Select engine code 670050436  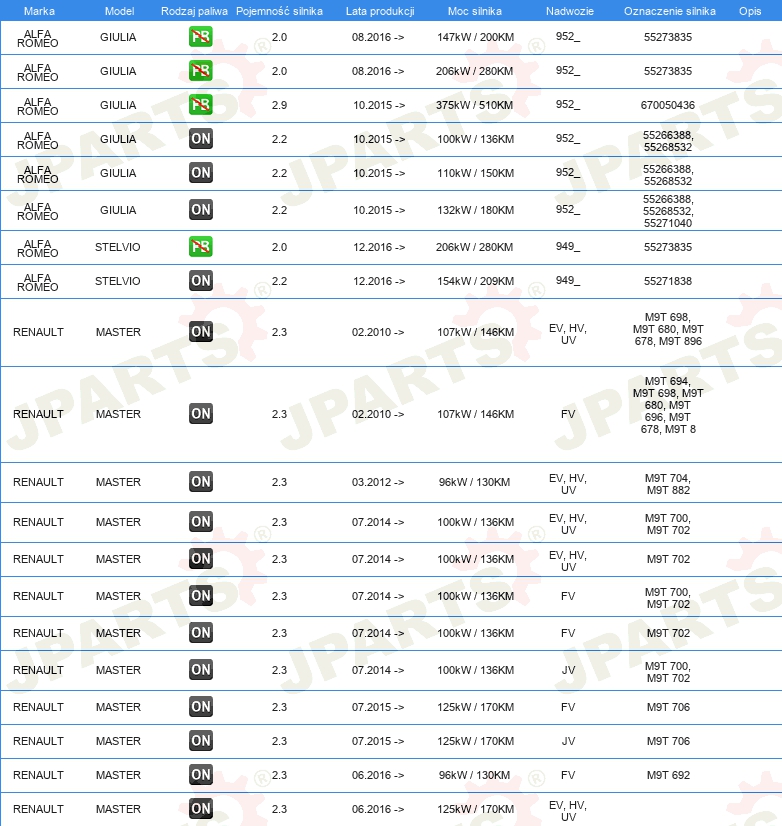coord(668,105)
